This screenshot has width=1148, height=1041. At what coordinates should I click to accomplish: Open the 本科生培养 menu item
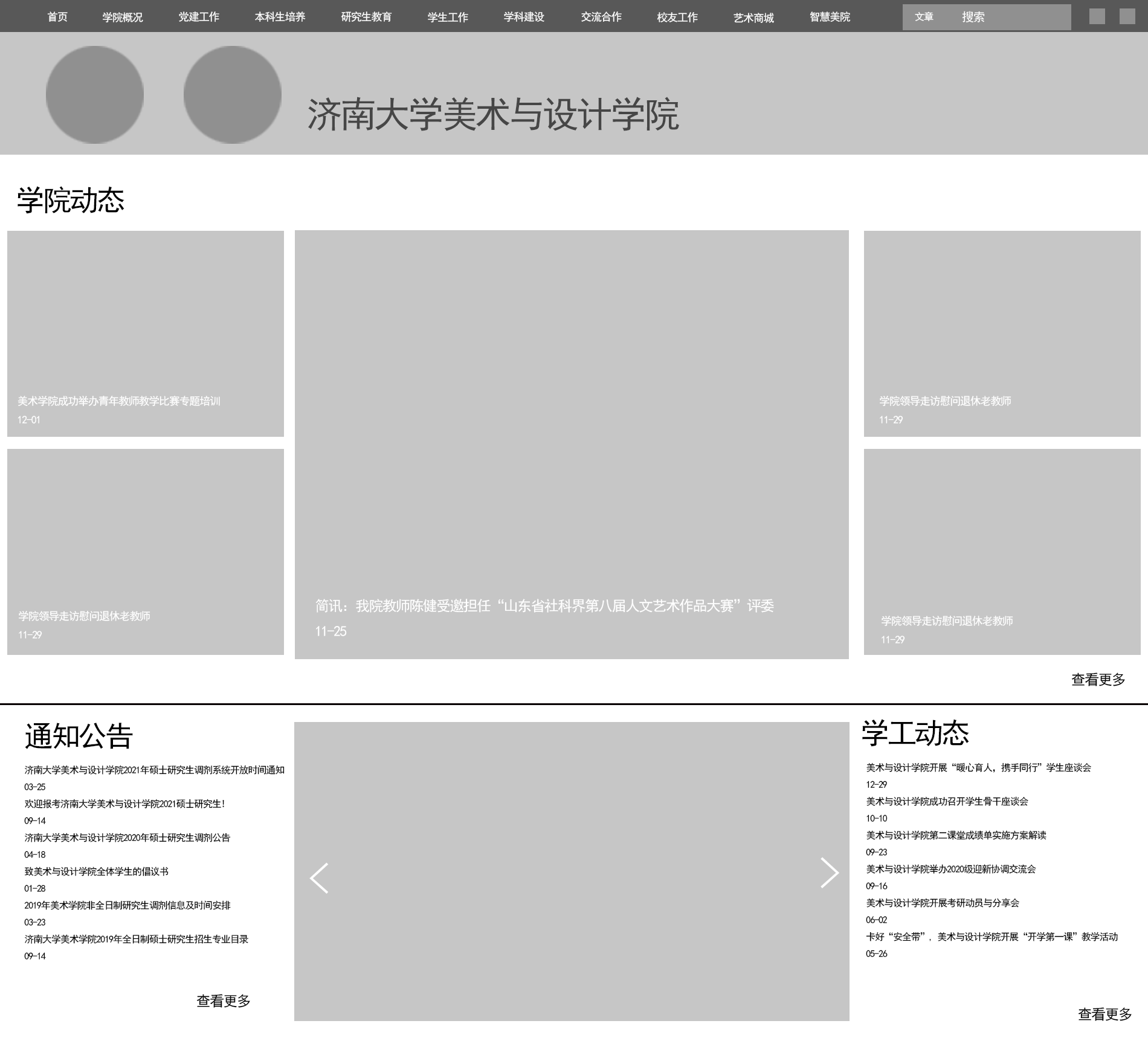(280, 17)
